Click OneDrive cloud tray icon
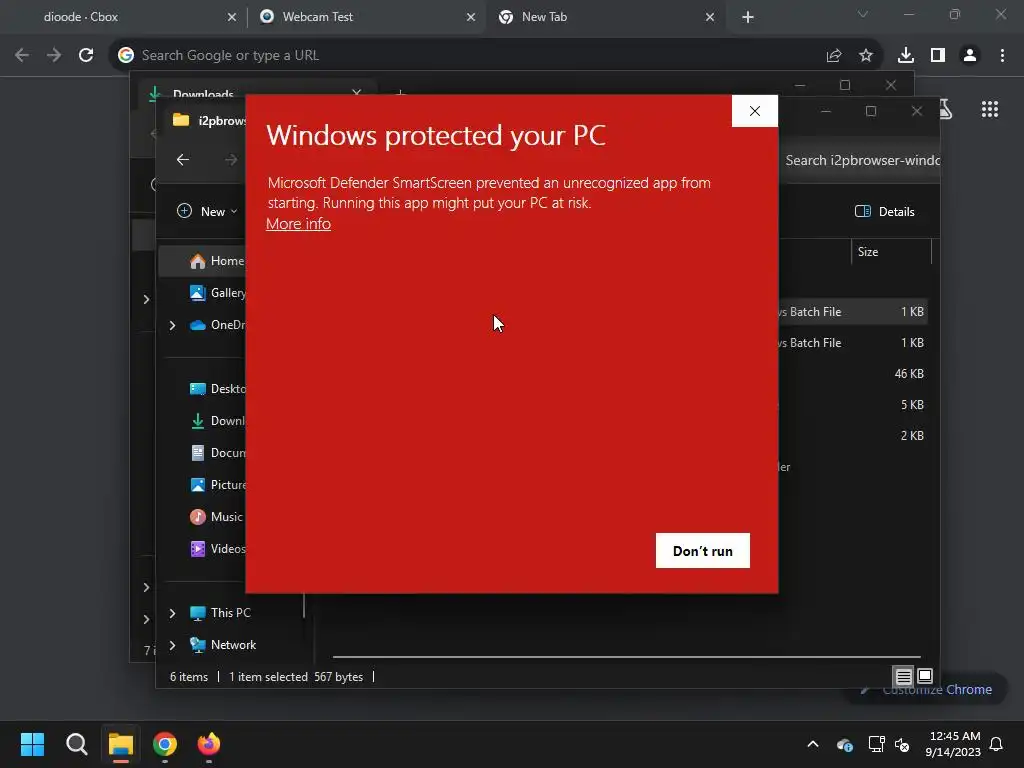 point(844,744)
